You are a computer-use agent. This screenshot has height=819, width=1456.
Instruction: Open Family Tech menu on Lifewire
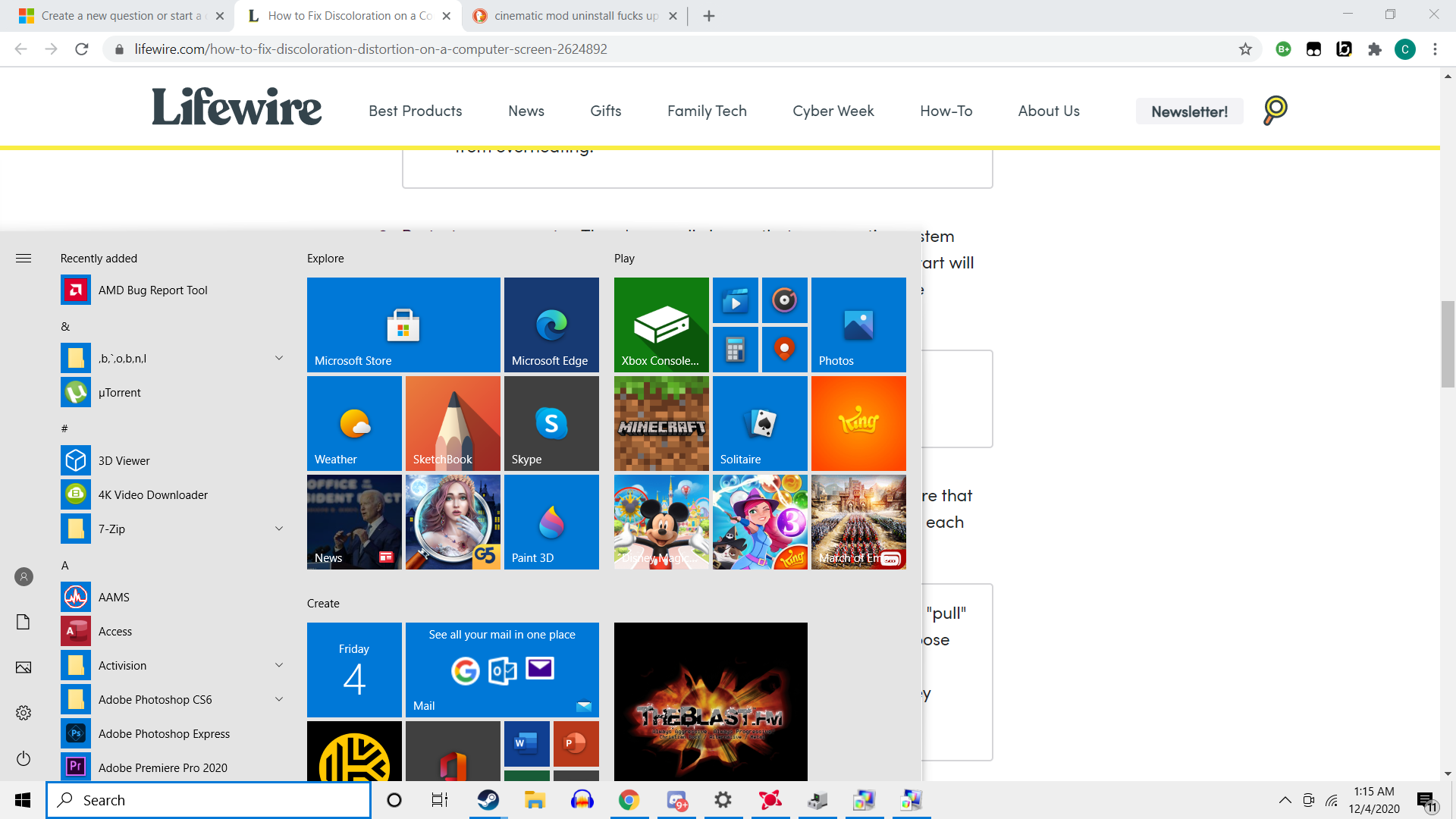click(707, 111)
